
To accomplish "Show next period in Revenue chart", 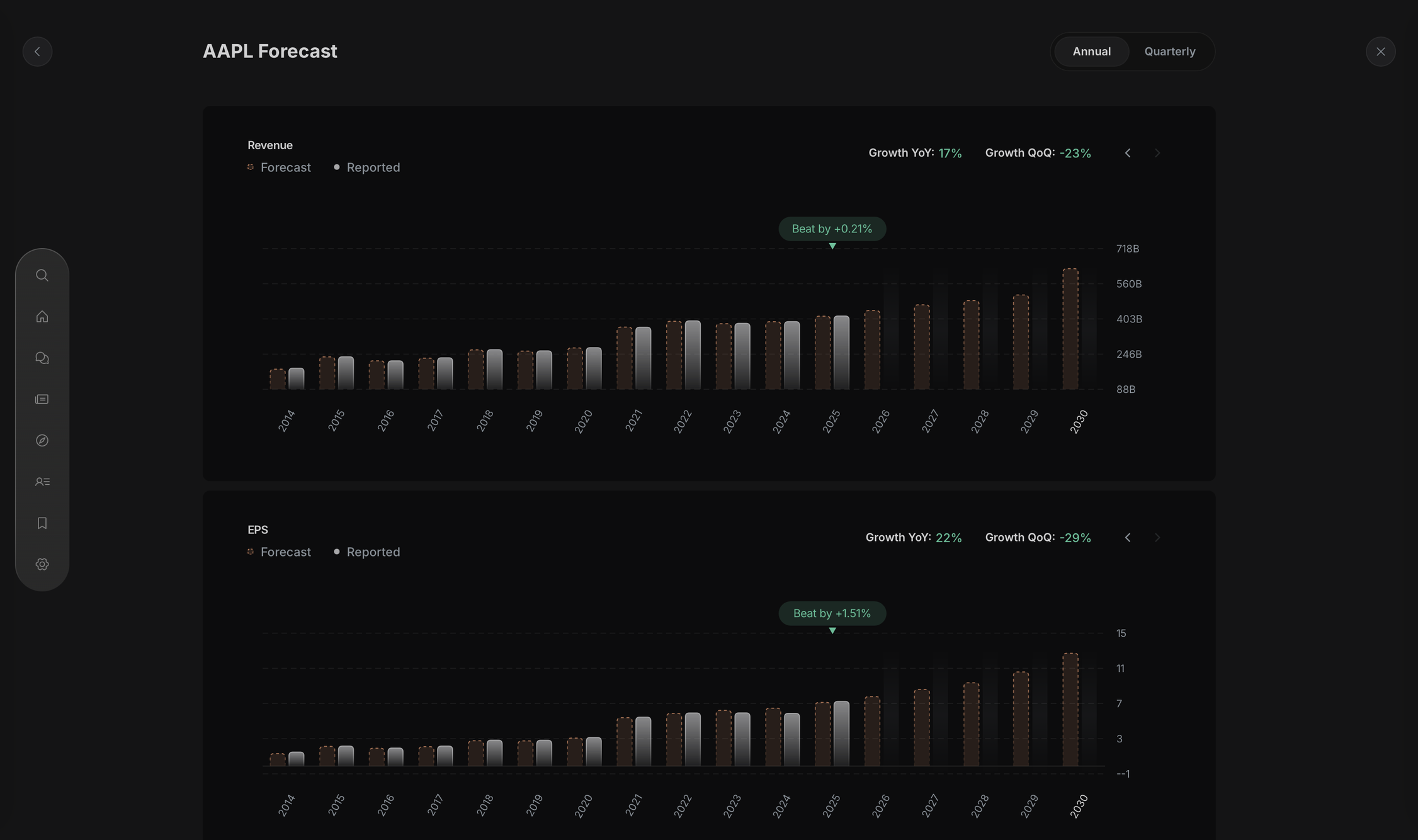I will pyautogui.click(x=1157, y=153).
